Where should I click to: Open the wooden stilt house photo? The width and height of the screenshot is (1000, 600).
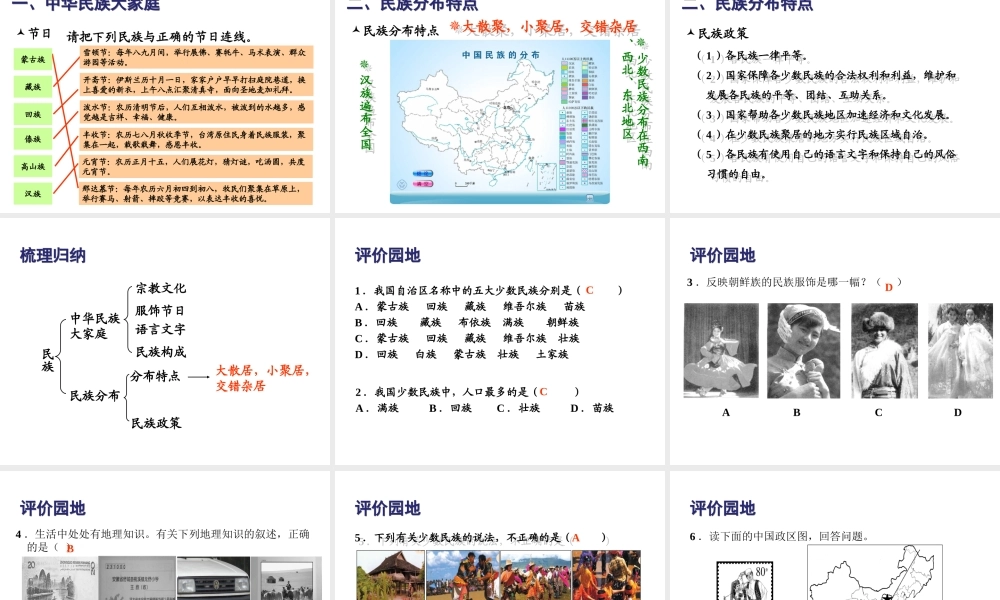390,575
